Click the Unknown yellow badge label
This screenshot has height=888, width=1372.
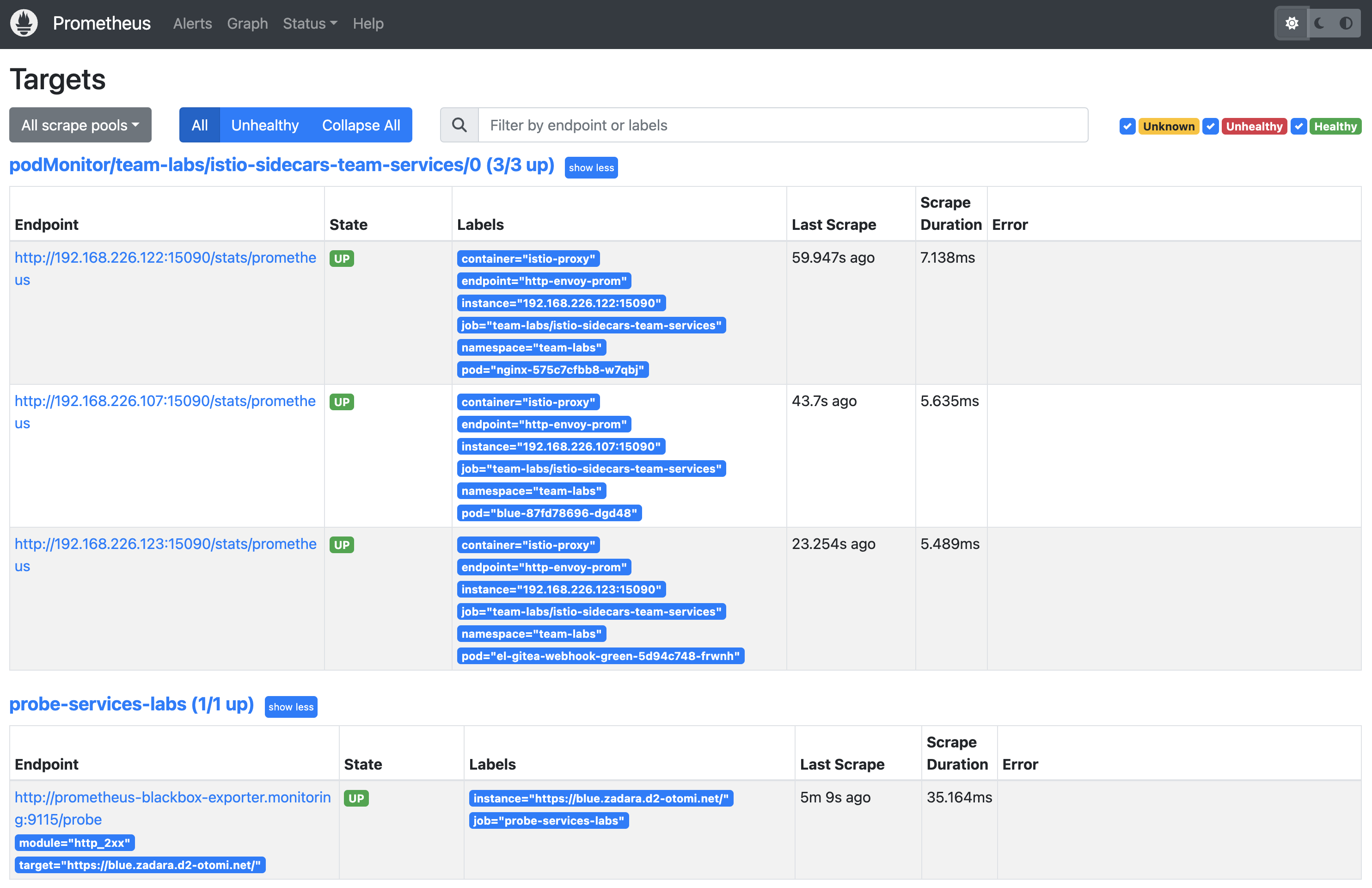pyautogui.click(x=1168, y=126)
